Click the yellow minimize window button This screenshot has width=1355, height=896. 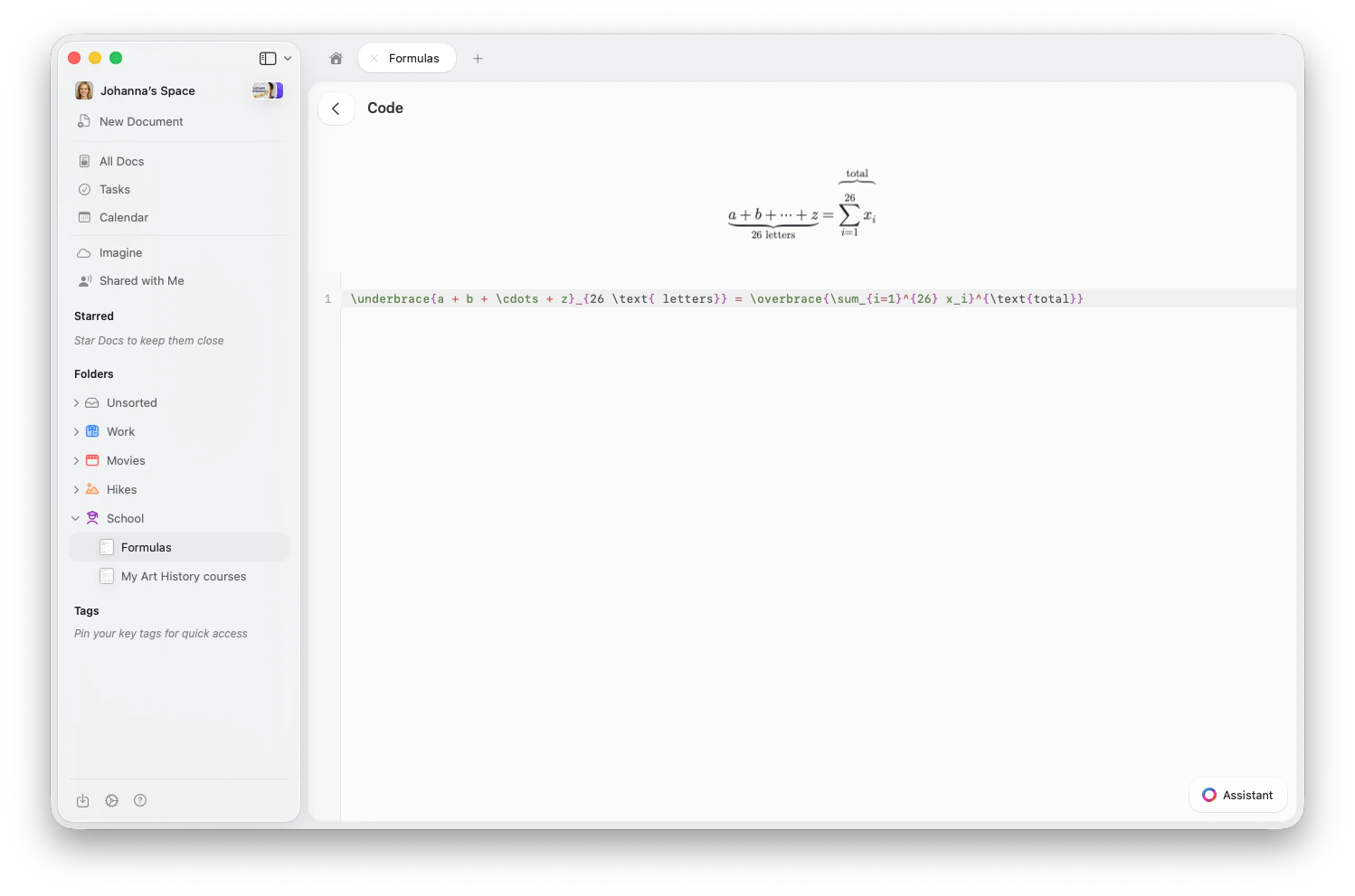[95, 58]
